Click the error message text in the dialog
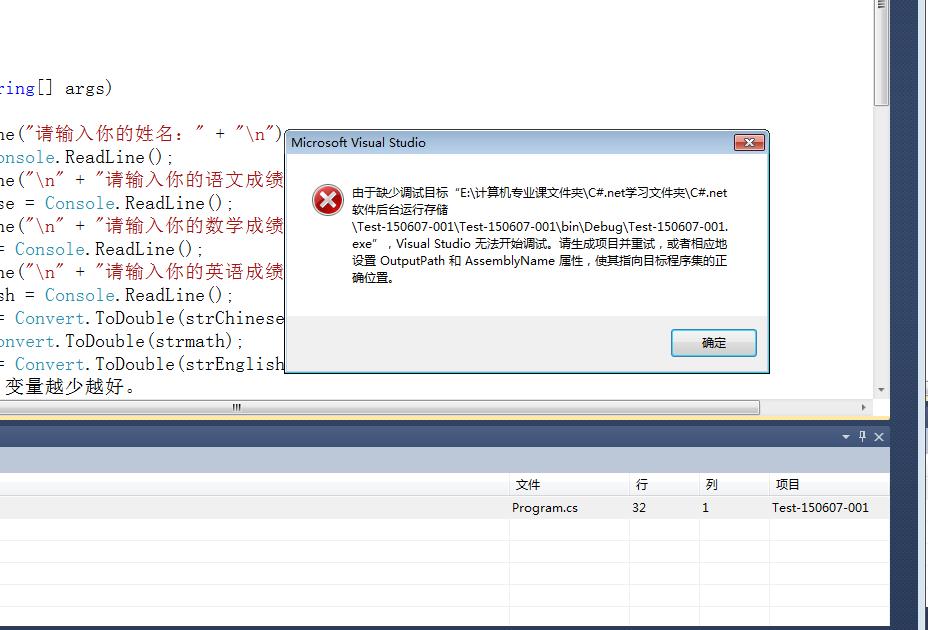Image resolution: width=928 pixels, height=630 pixels. (540, 235)
